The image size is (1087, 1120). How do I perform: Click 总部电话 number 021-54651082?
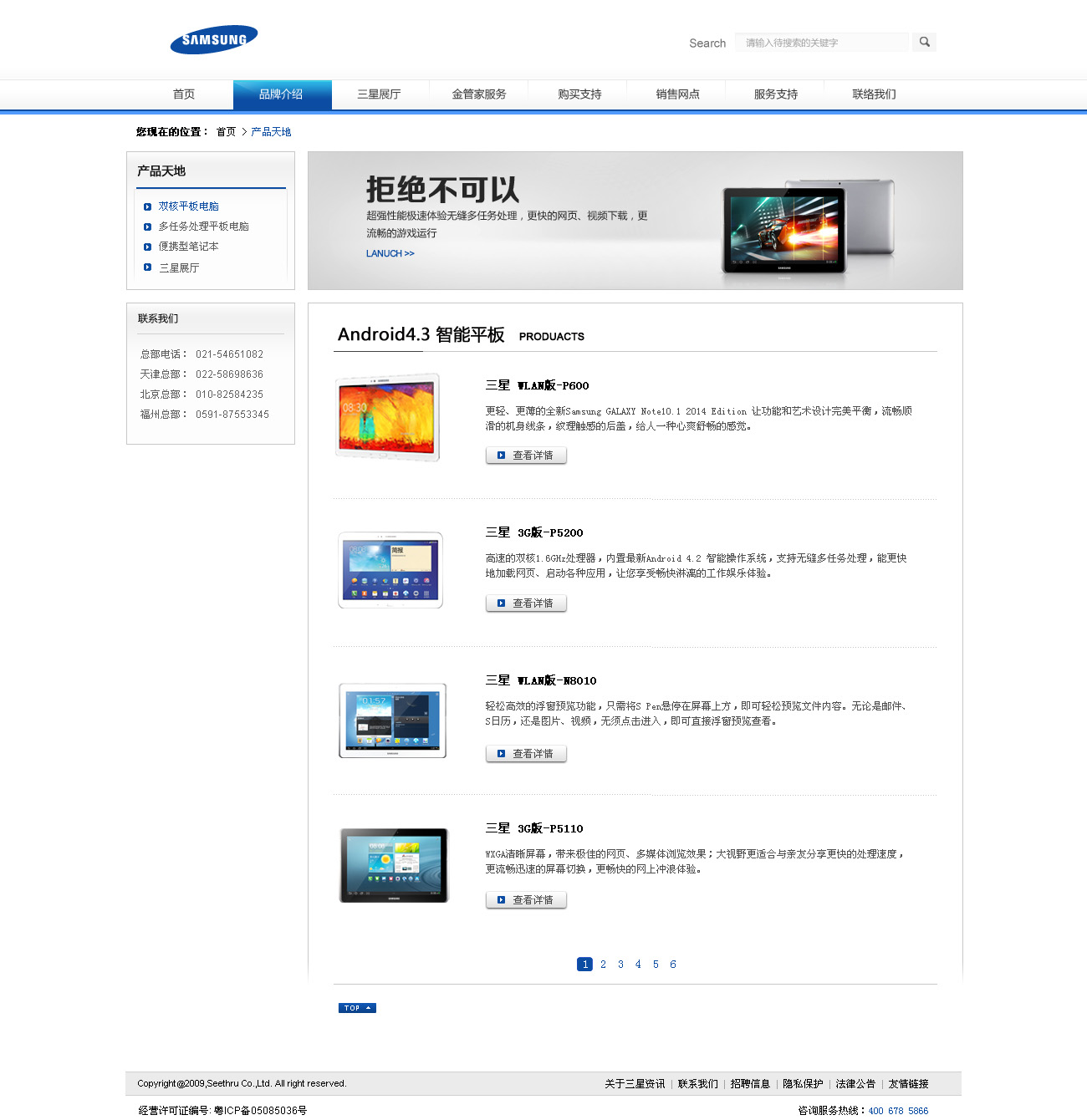click(x=229, y=354)
